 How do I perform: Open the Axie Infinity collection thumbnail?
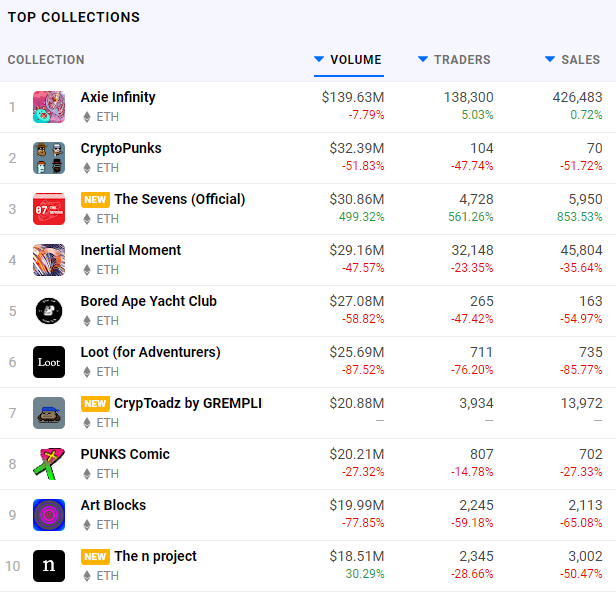[49, 107]
